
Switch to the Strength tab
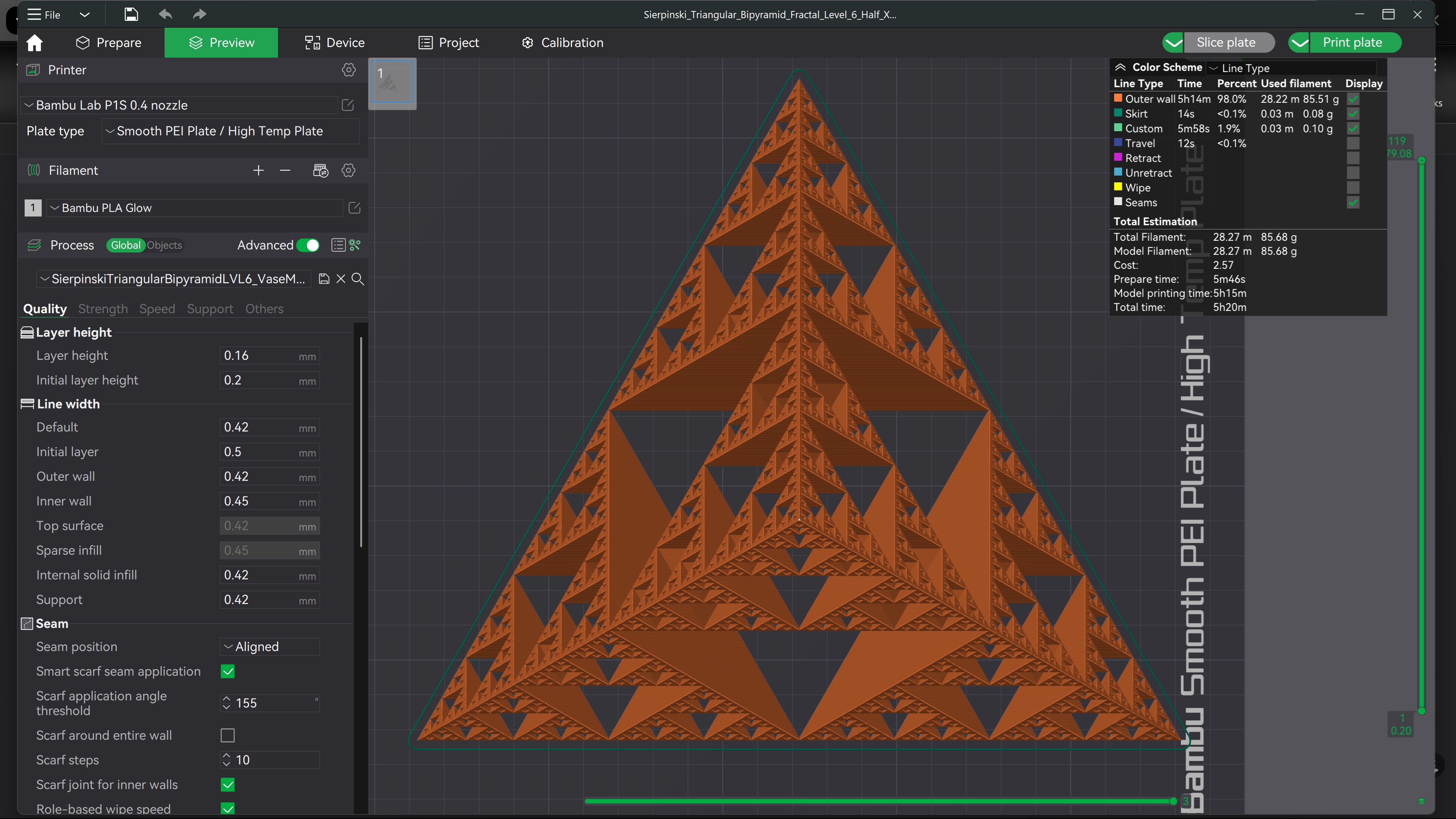[103, 309]
